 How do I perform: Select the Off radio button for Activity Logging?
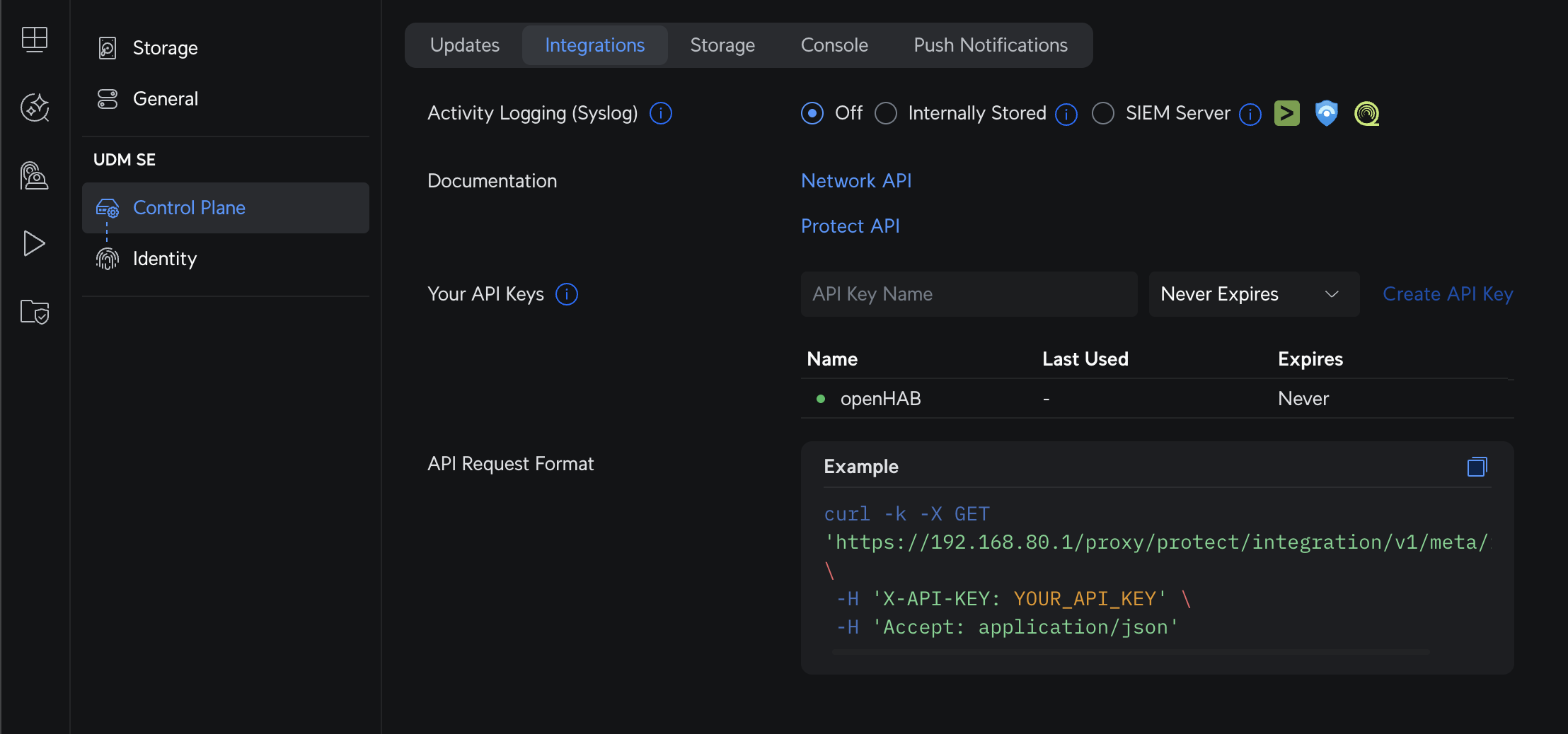pos(812,113)
